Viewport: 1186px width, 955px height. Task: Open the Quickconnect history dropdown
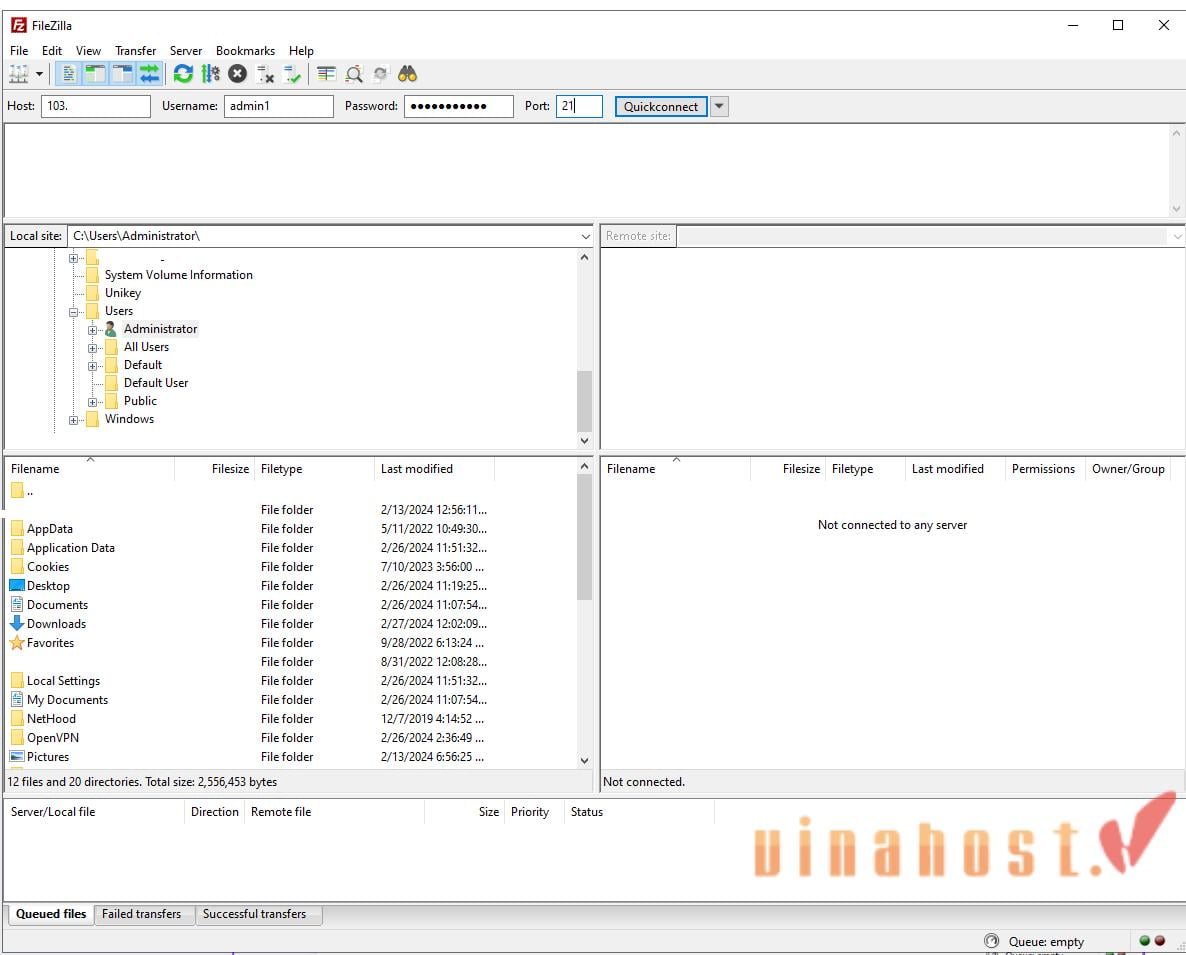pos(719,107)
